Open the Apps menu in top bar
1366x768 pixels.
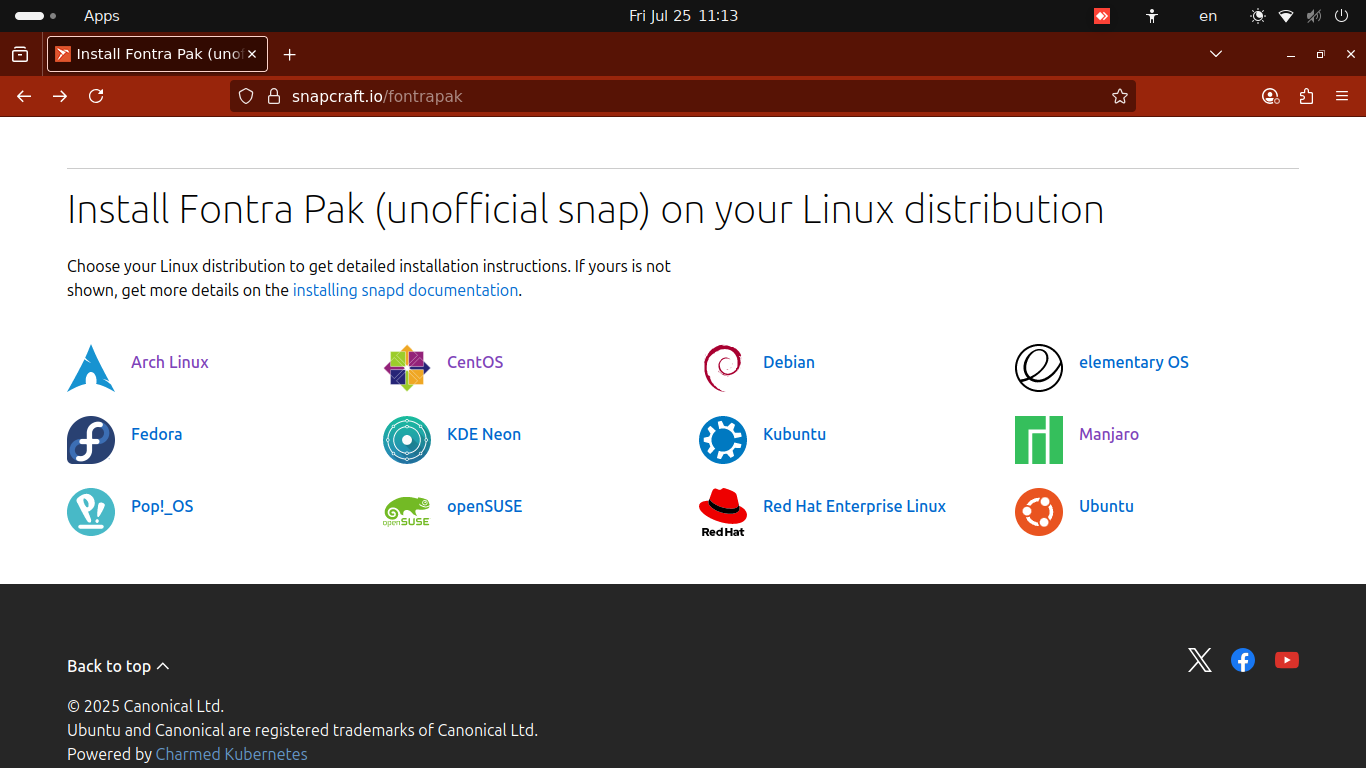coord(101,16)
